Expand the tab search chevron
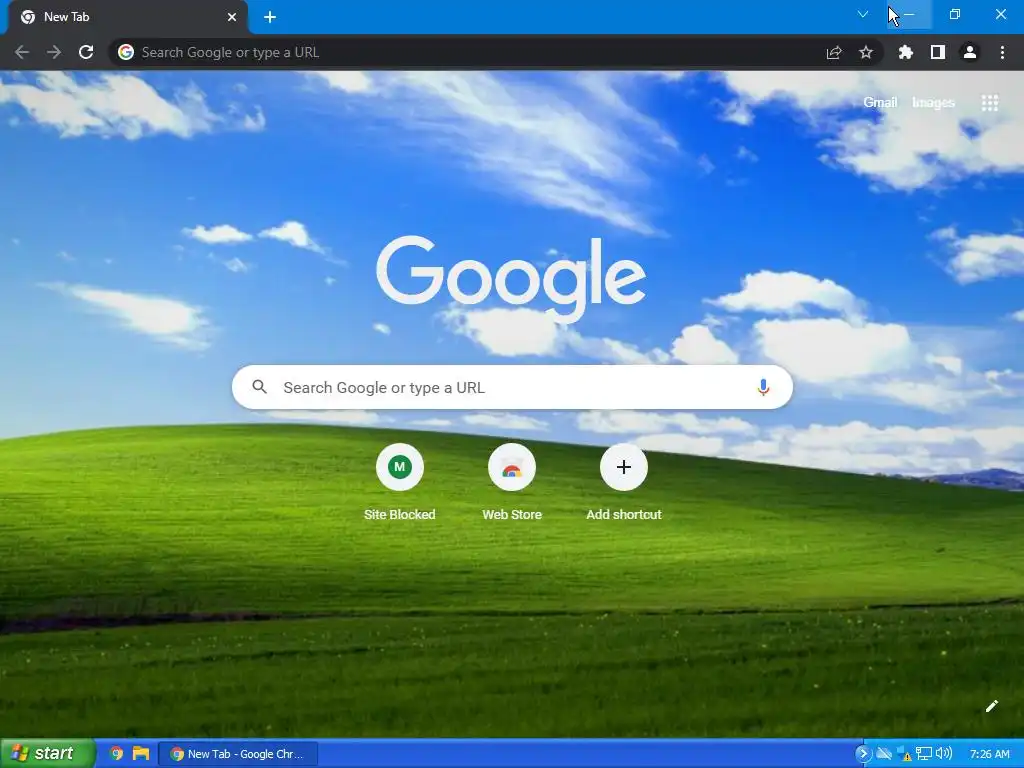This screenshot has width=1024, height=768. coord(863,14)
